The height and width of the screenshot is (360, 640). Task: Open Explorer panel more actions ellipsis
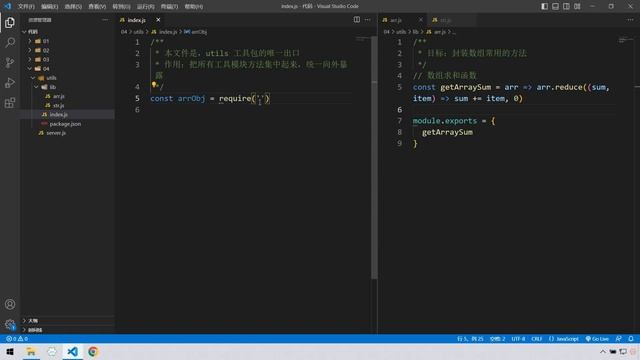click(105, 20)
